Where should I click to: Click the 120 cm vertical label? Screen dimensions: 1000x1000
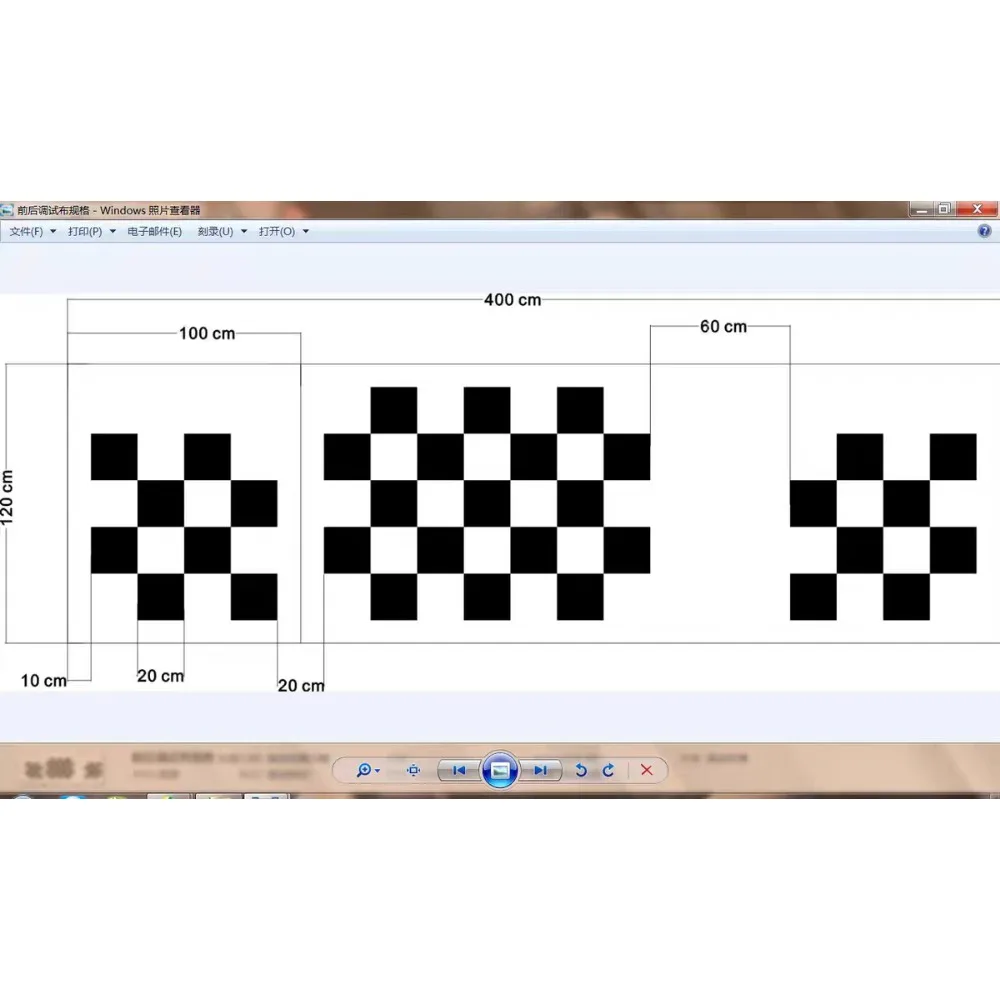[x=7, y=497]
